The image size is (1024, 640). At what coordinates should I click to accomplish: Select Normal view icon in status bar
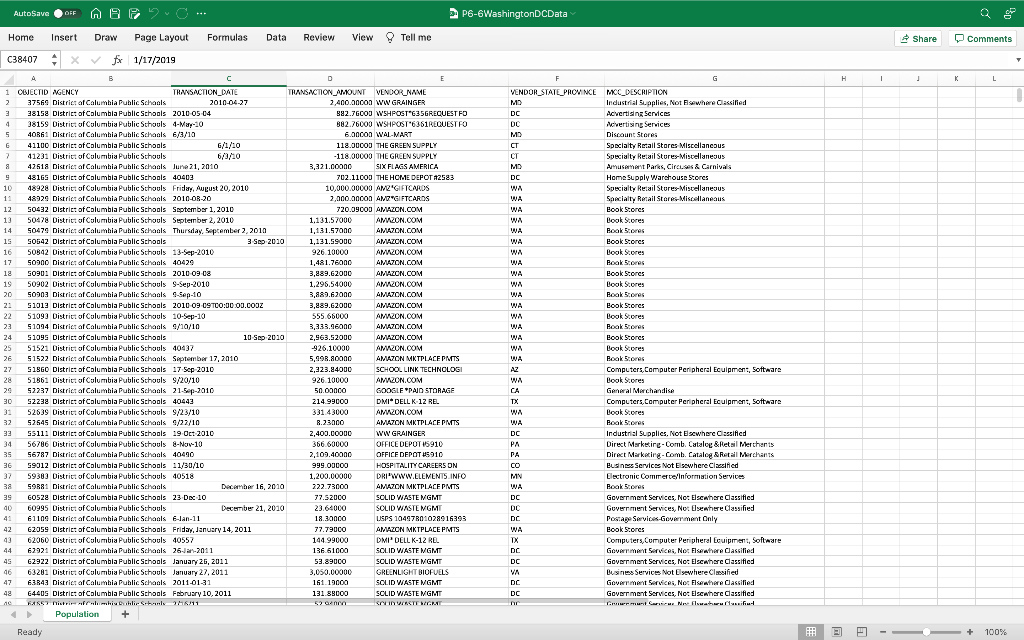click(811, 631)
